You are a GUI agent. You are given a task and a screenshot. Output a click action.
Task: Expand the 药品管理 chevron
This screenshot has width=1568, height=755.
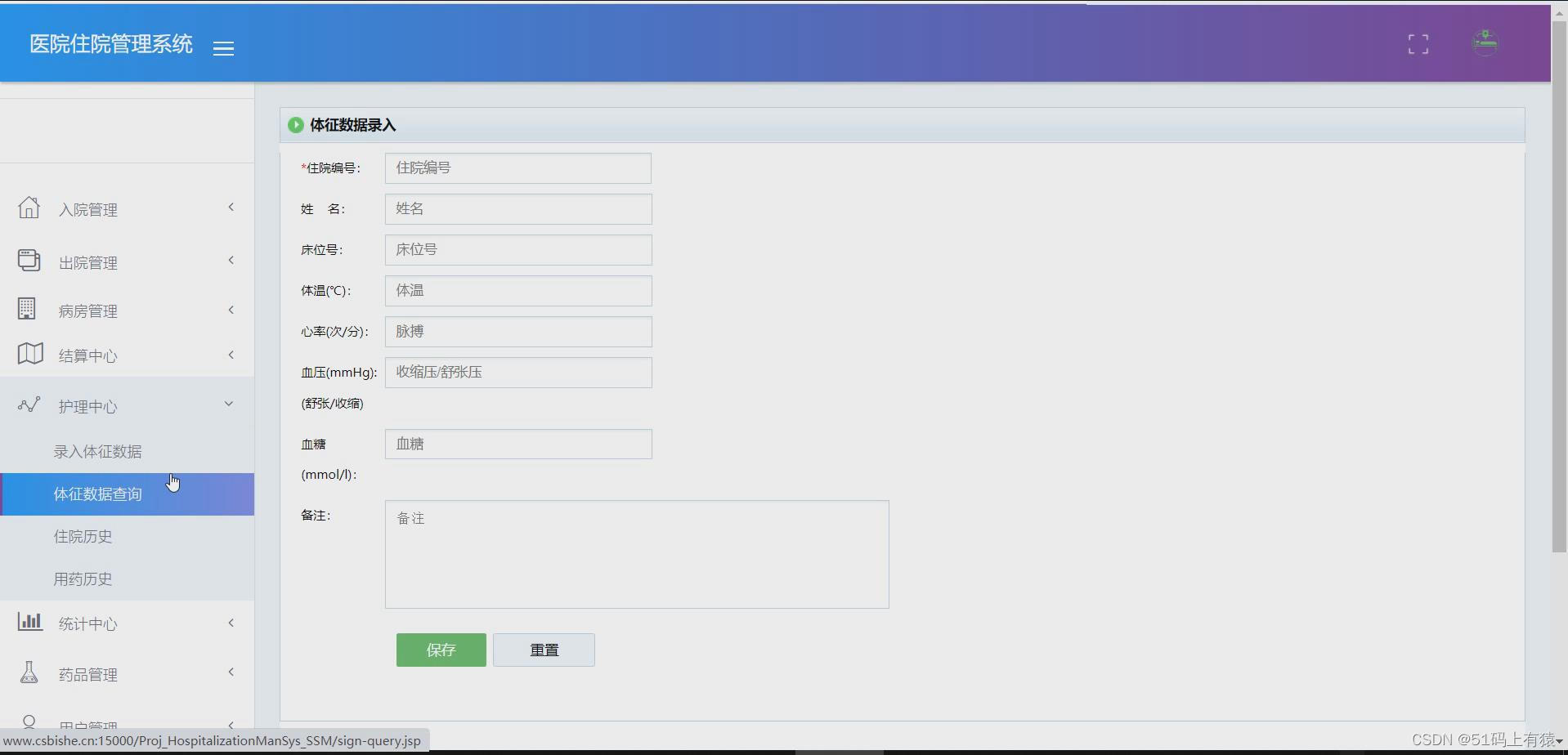(x=231, y=672)
